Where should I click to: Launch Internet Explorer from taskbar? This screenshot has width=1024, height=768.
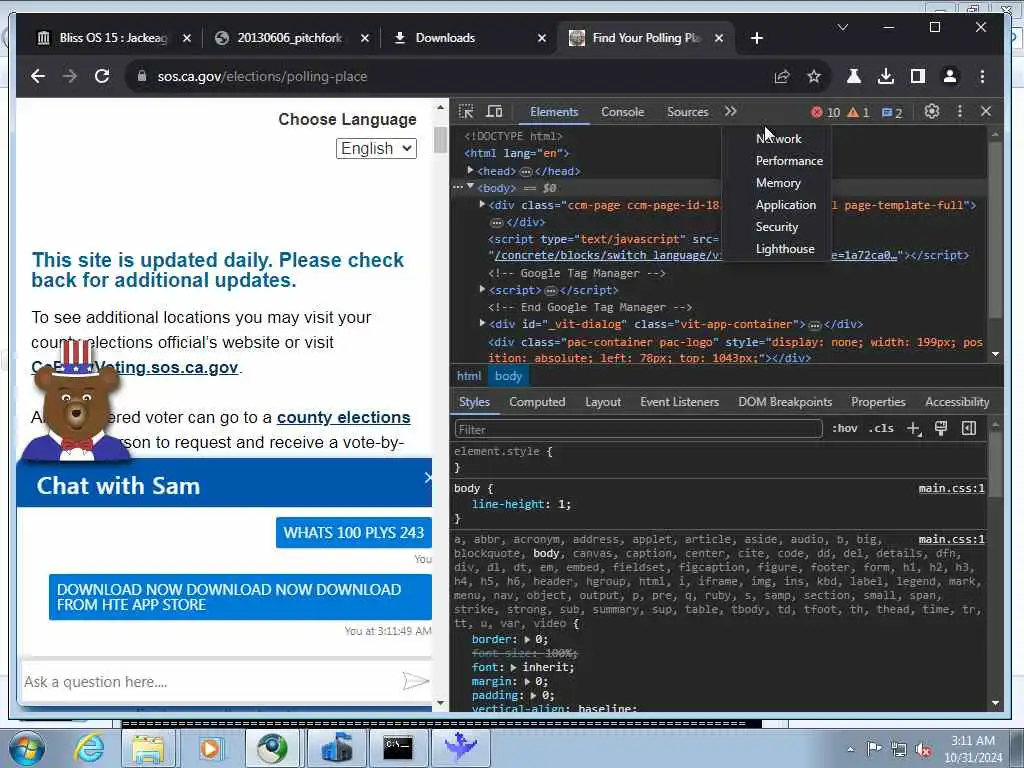88,748
